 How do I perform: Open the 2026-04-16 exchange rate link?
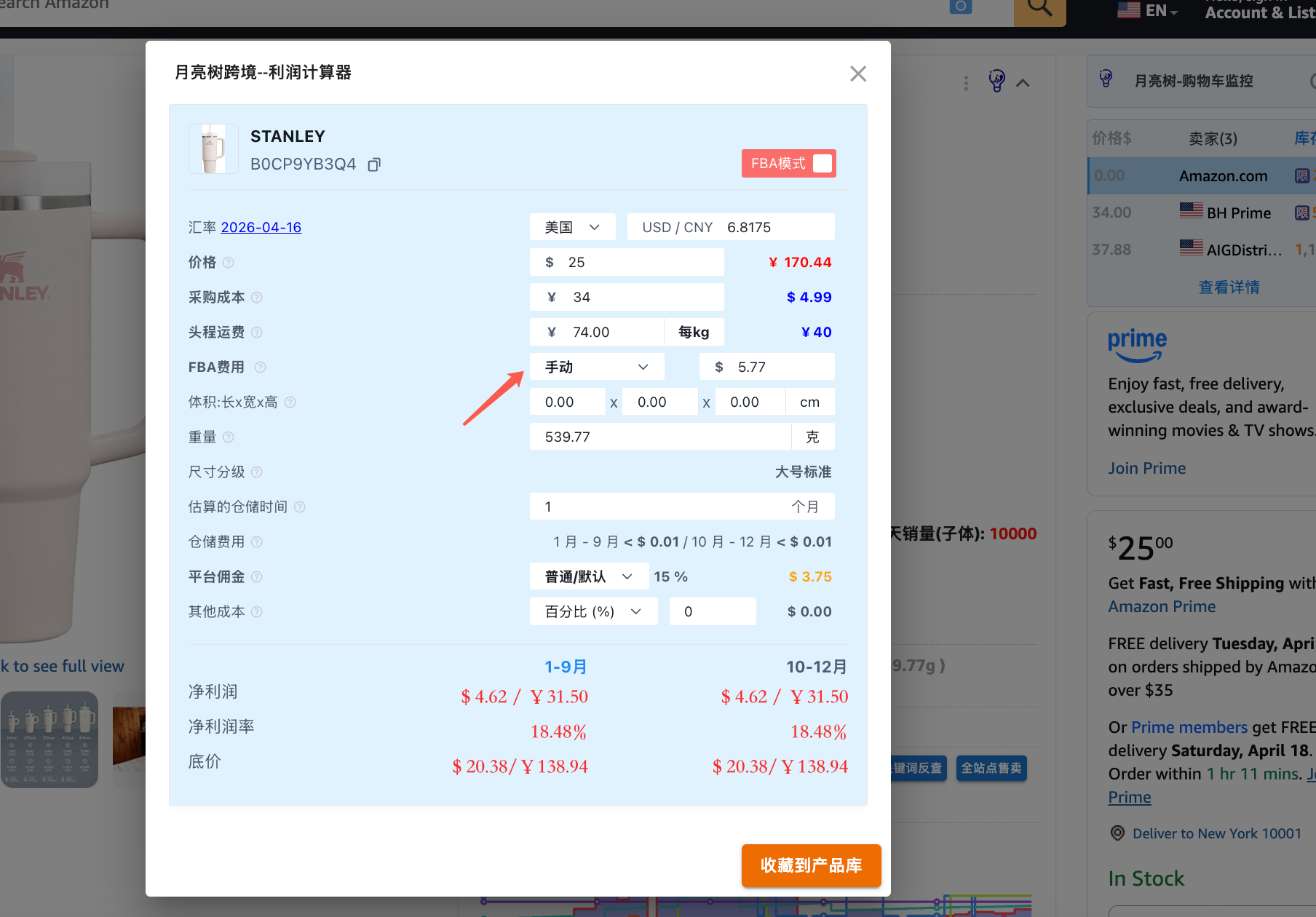click(x=261, y=228)
